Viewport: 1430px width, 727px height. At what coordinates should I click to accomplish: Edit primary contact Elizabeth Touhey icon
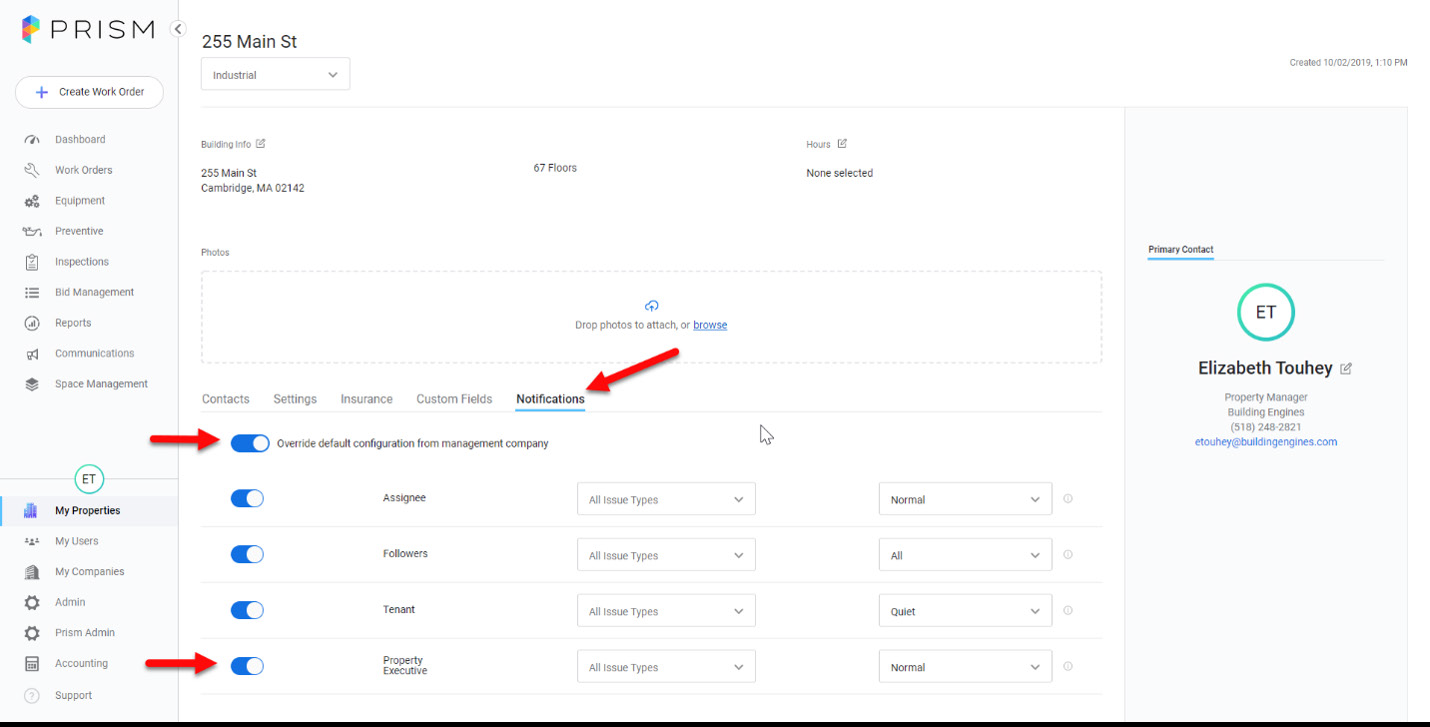tap(1346, 369)
